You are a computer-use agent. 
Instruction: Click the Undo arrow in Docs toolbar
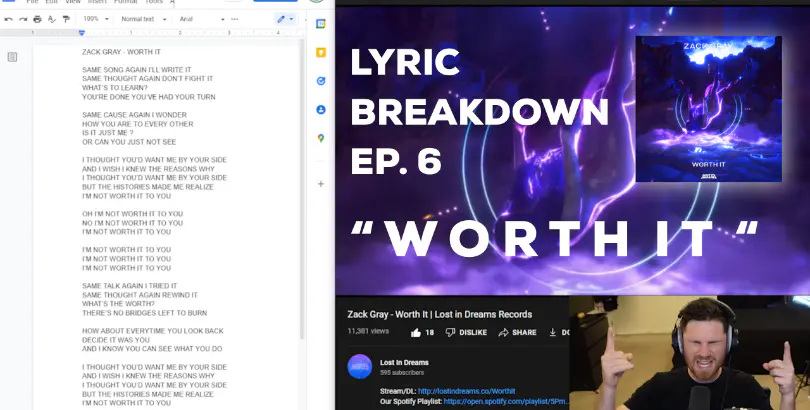(x=9, y=19)
